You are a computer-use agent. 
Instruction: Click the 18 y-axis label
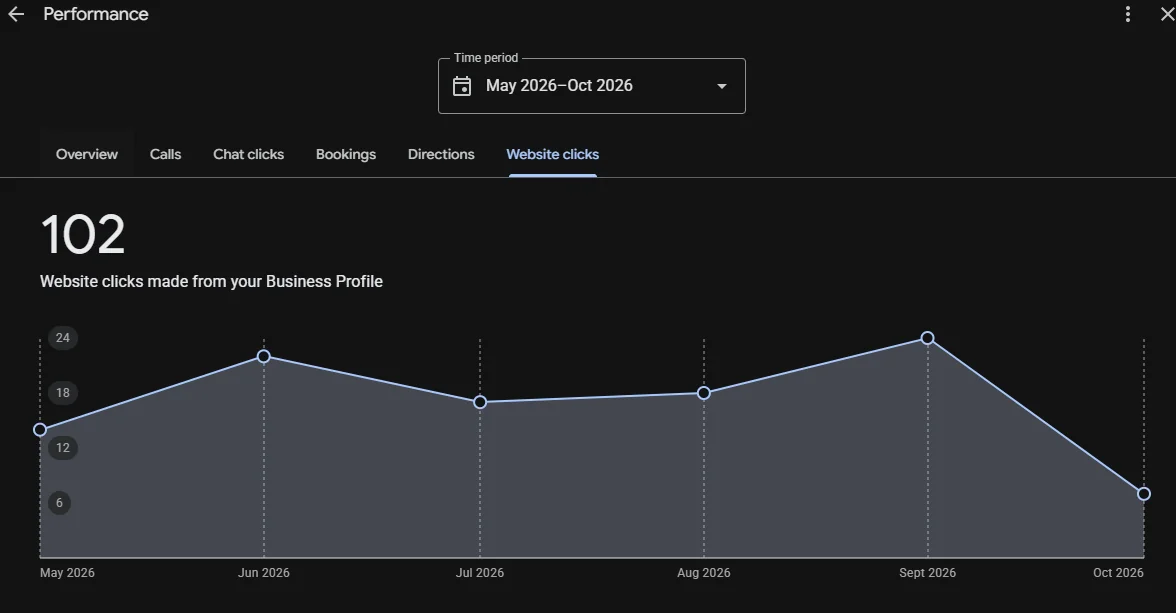(63, 392)
